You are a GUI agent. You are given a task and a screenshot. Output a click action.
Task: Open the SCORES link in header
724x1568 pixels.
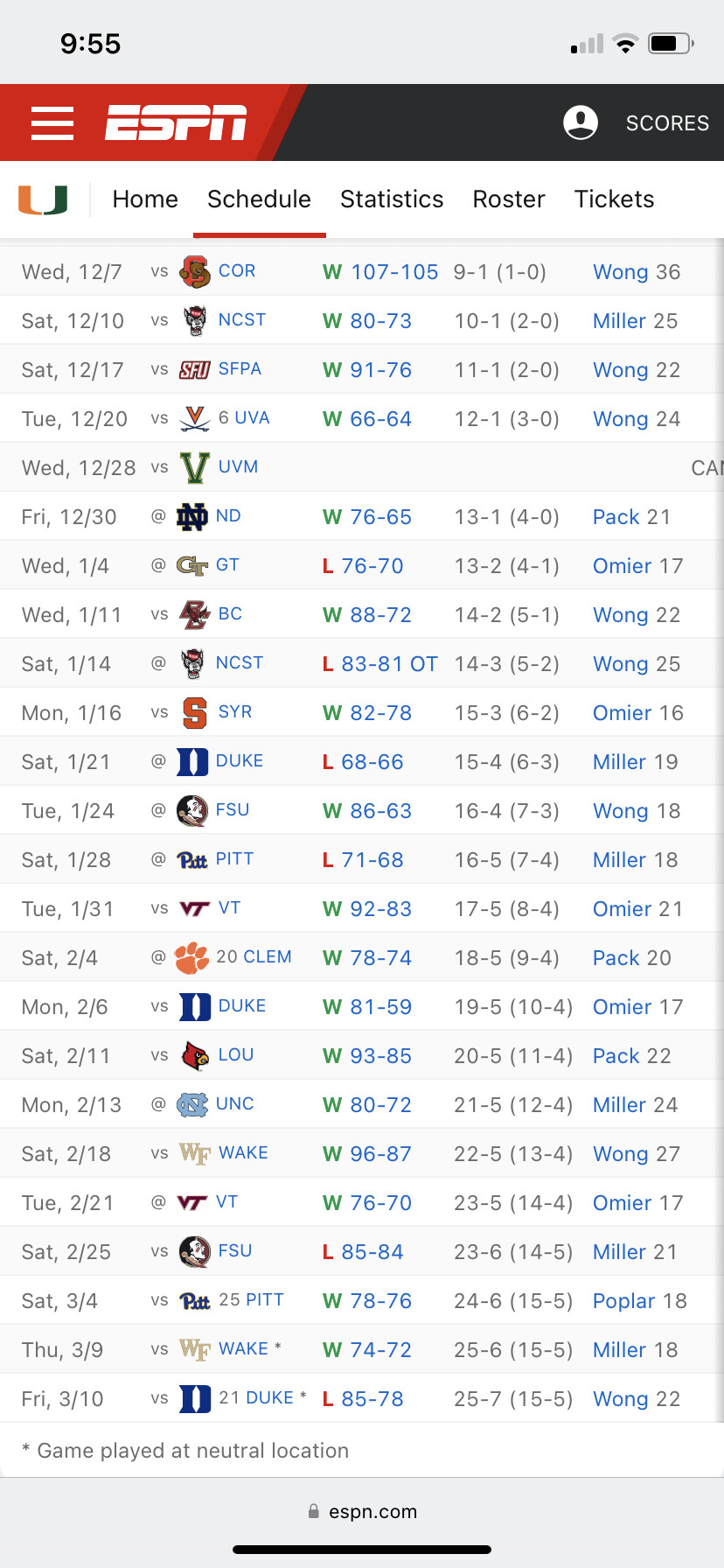(x=667, y=123)
